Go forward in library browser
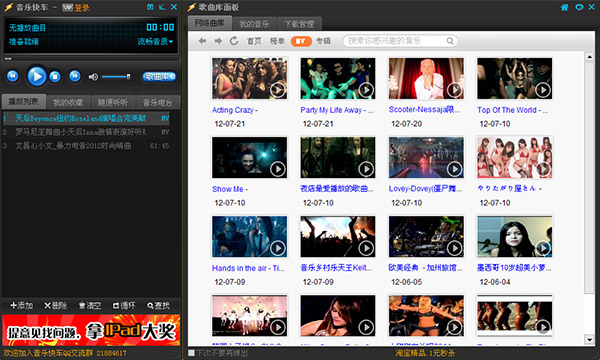The height and width of the screenshot is (360, 600). pyautogui.click(x=218, y=41)
